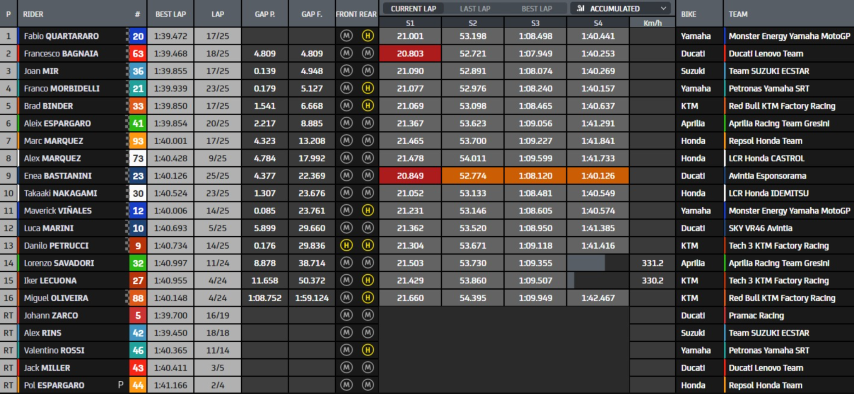This screenshot has height=394, width=854.
Task: Click the SKY VR46 Avintia team name
Action: [x=760, y=228]
